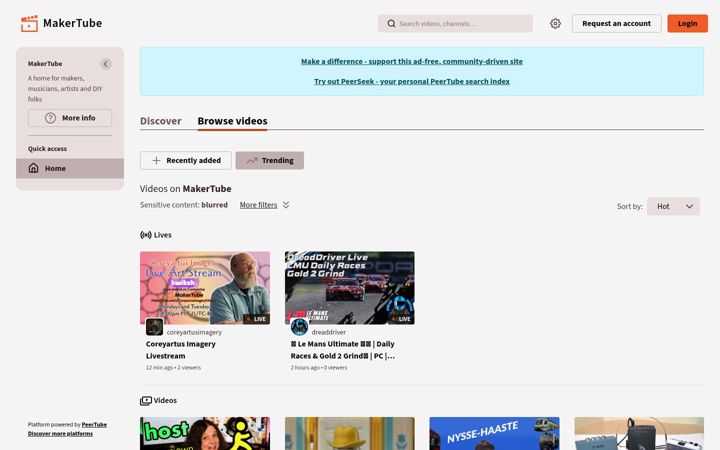The height and width of the screenshot is (450, 720).
Task: Open the Coreyartus Live Art Stream thumbnail
Action: [x=205, y=288]
